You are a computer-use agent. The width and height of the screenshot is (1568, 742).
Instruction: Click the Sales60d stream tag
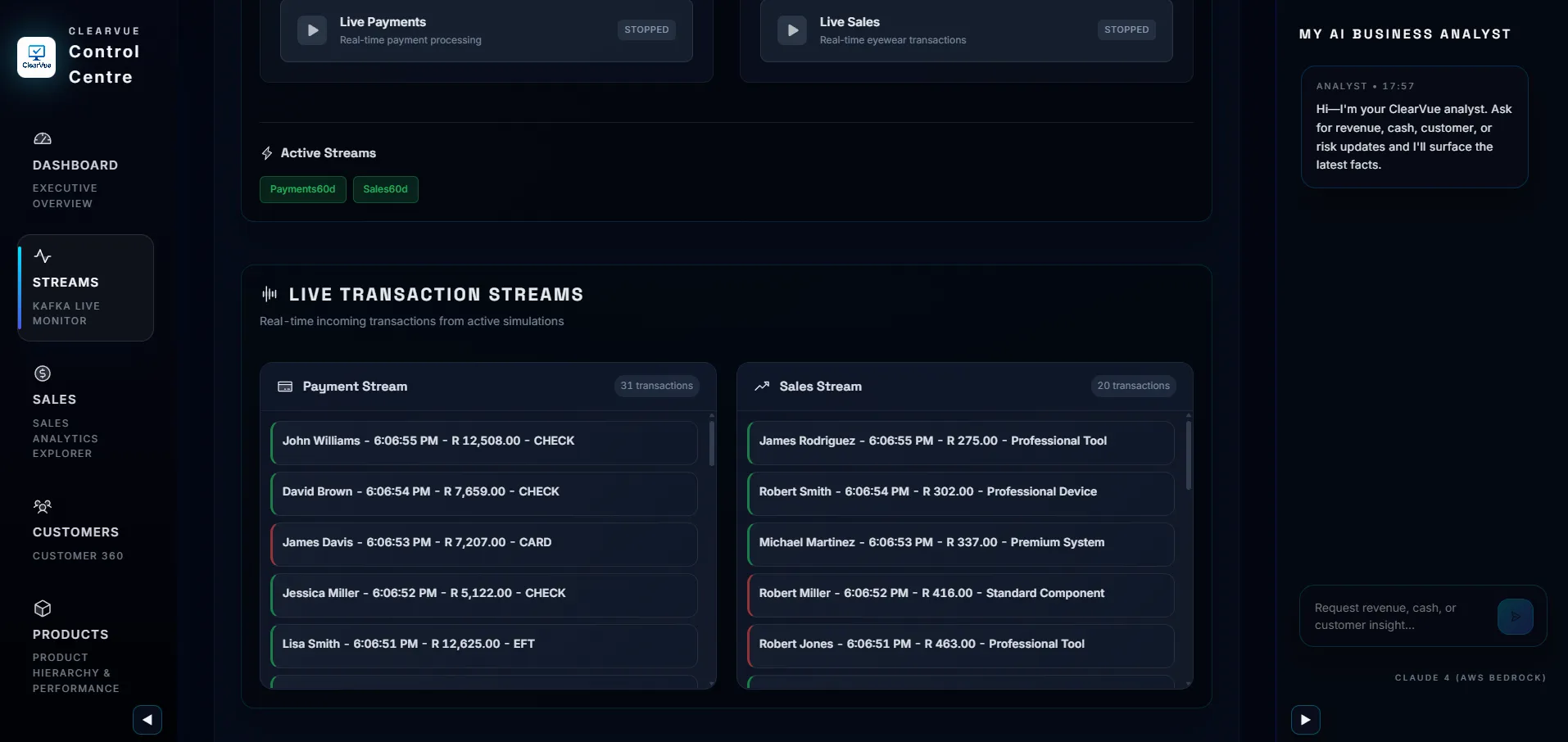[x=386, y=189]
